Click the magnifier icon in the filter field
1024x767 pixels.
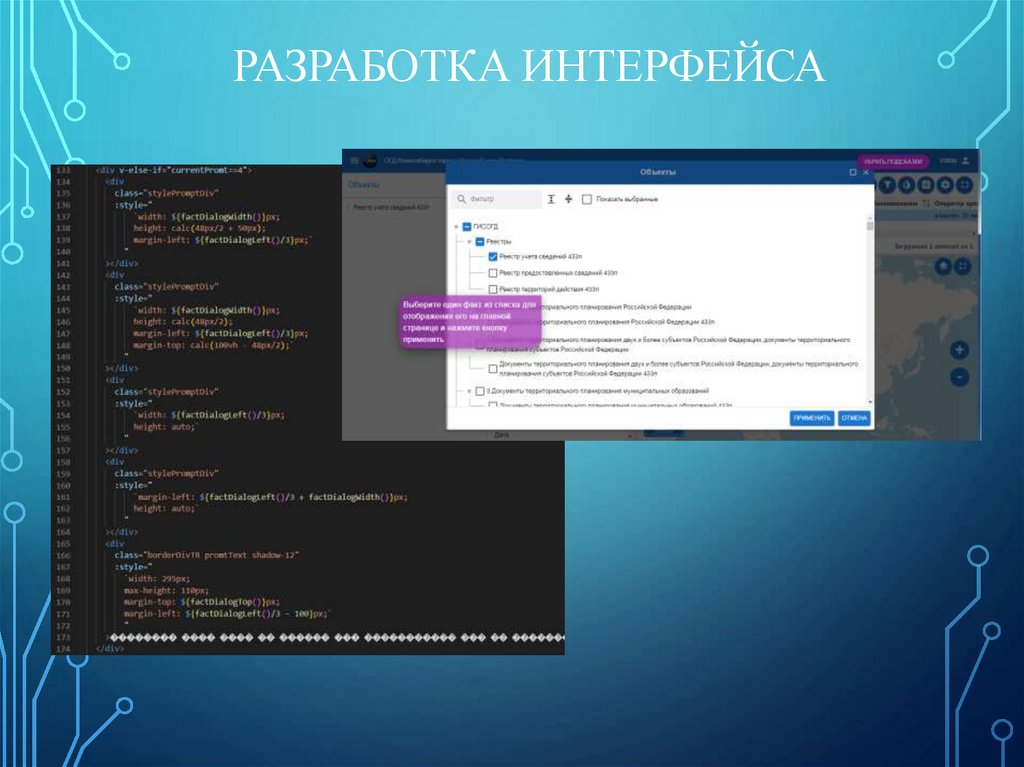[462, 199]
